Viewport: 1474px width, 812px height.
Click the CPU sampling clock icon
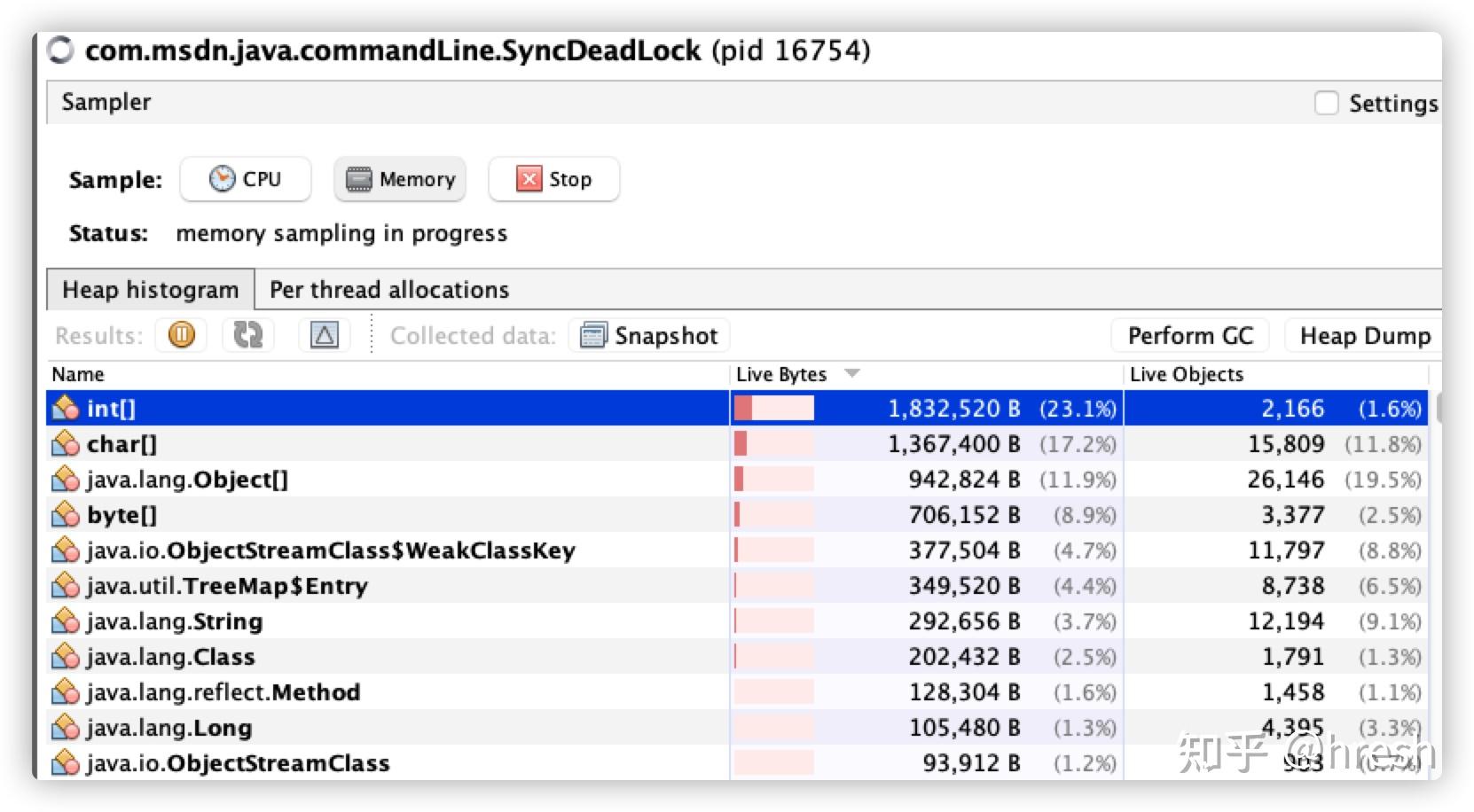pyautogui.click(x=222, y=179)
